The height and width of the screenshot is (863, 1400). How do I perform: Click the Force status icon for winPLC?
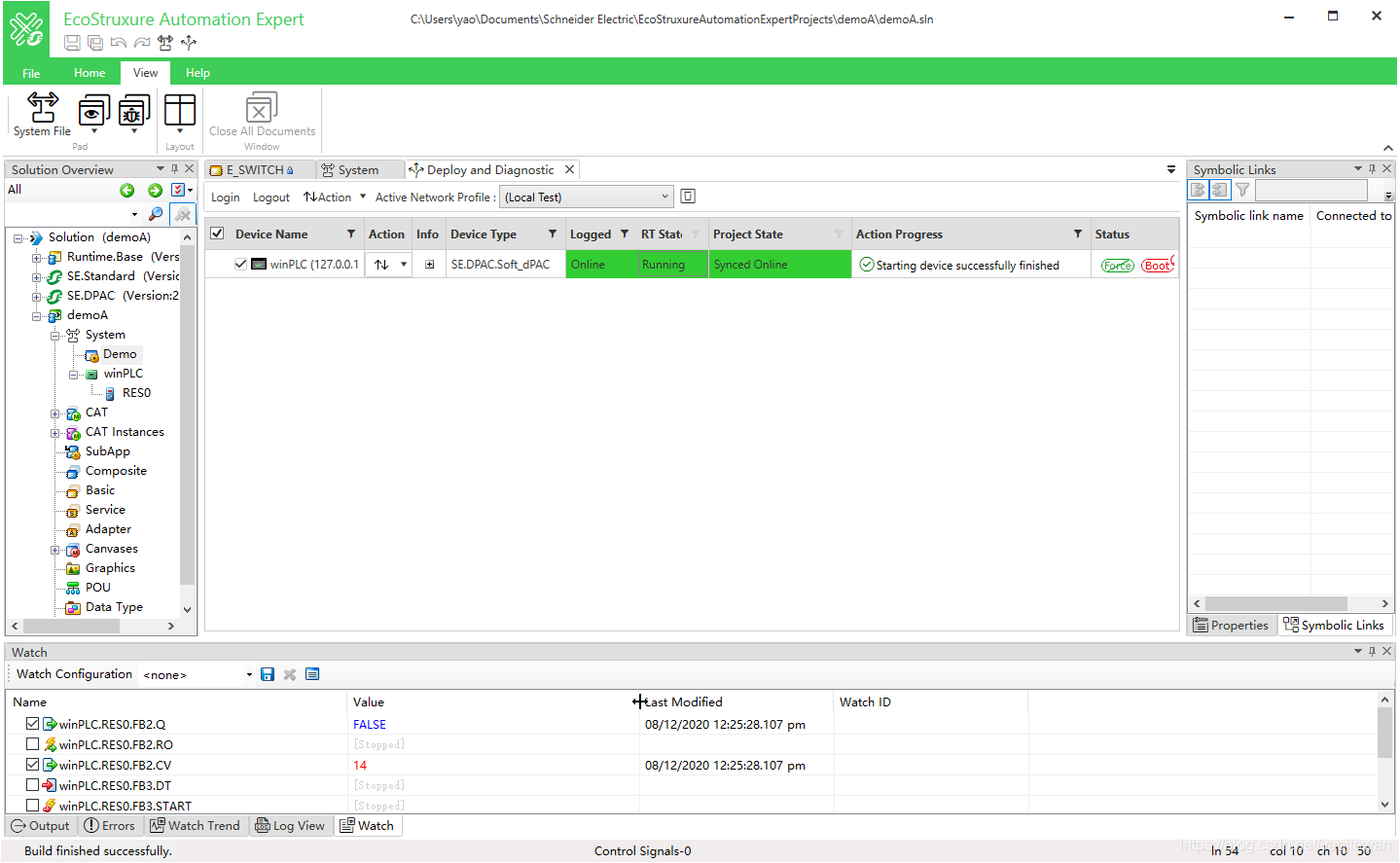(x=1118, y=265)
